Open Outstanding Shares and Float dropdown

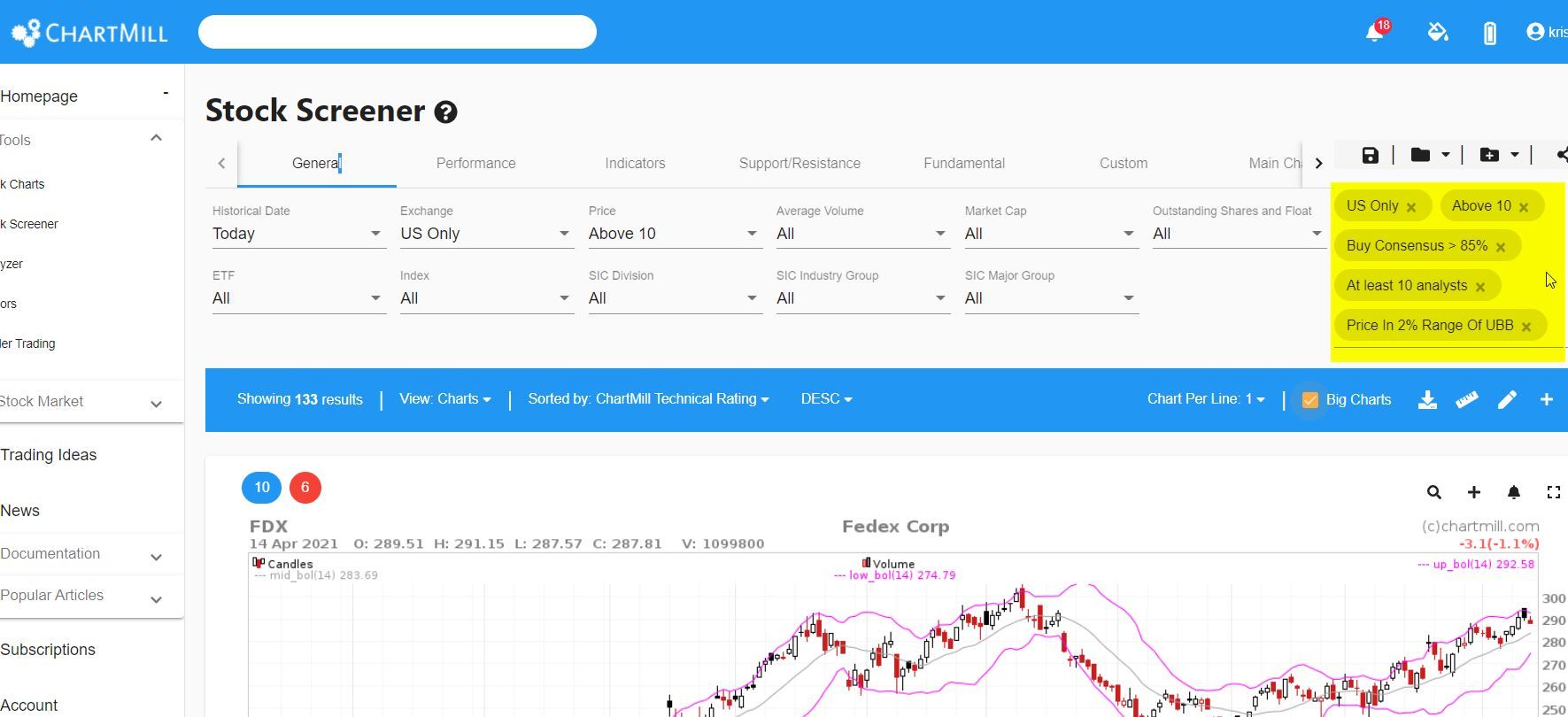click(1238, 234)
